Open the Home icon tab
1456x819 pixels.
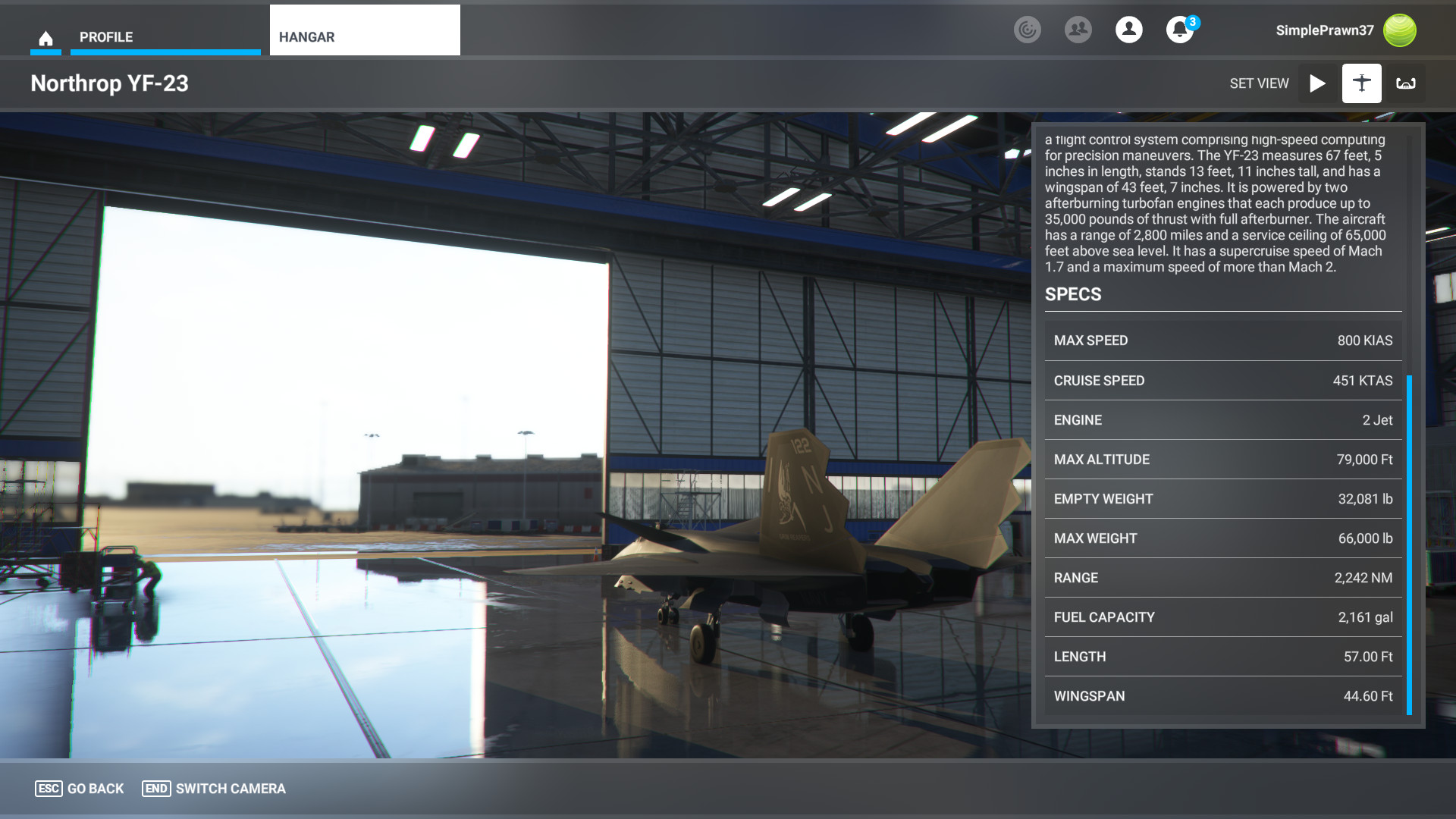45,37
